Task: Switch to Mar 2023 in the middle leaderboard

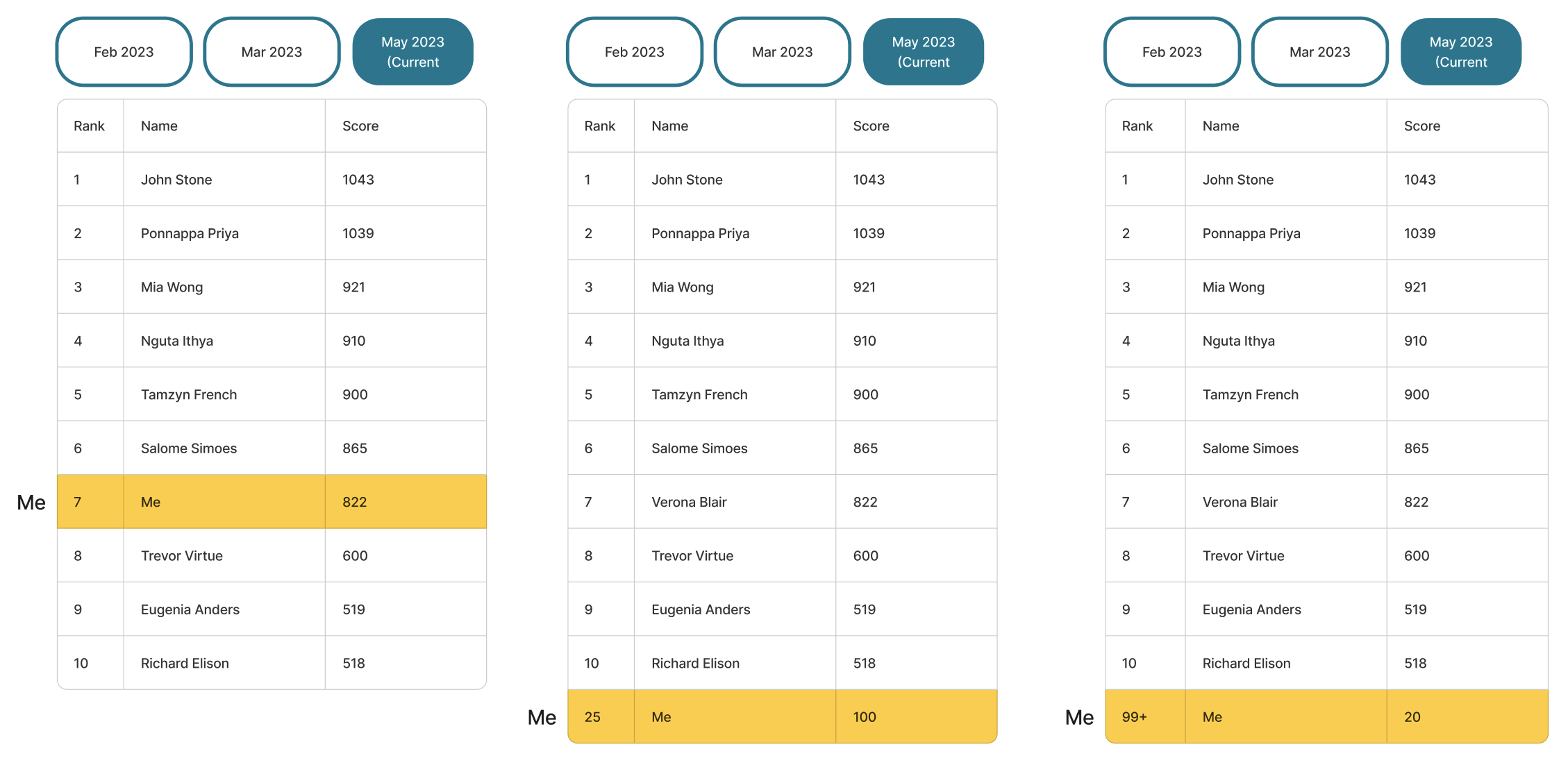Action: pyautogui.click(x=782, y=51)
